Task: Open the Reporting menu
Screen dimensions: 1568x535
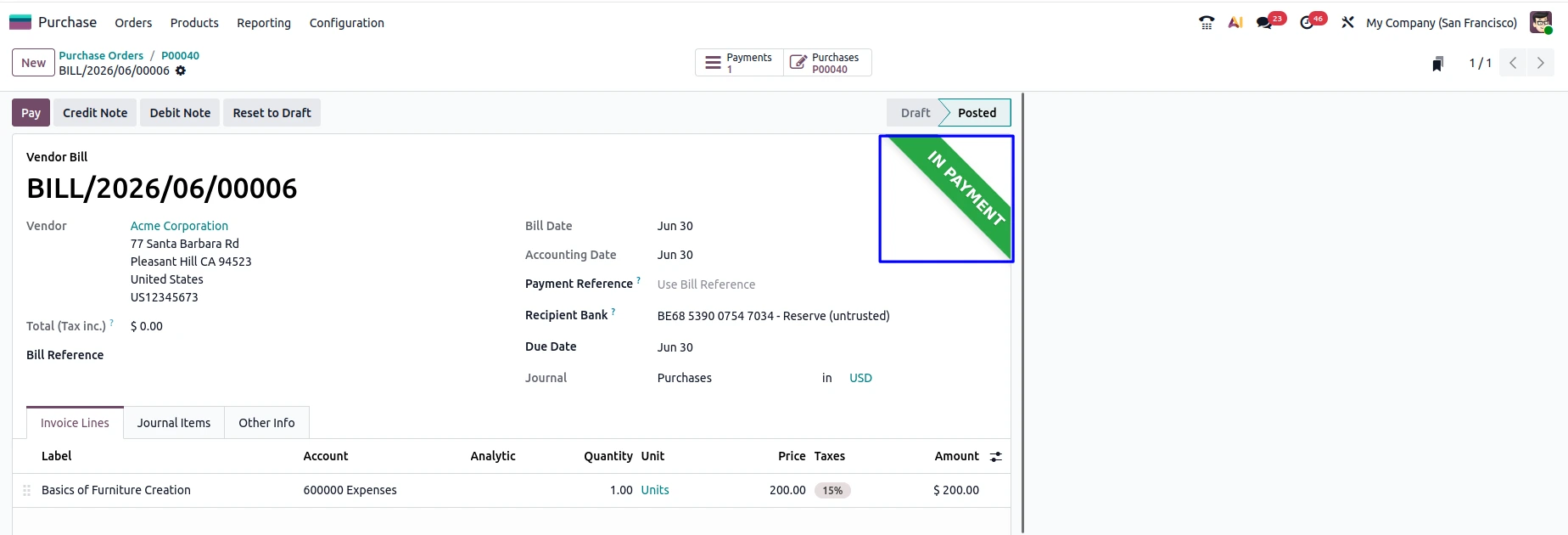Action: coord(264,23)
